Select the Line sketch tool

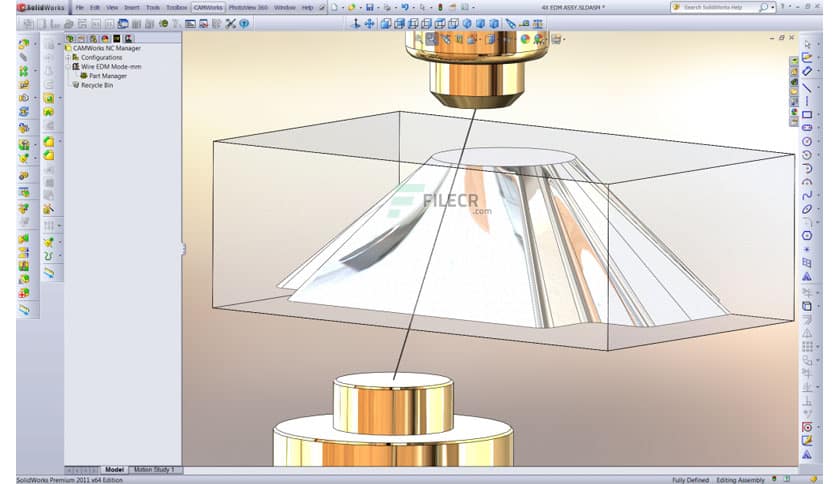click(x=807, y=86)
